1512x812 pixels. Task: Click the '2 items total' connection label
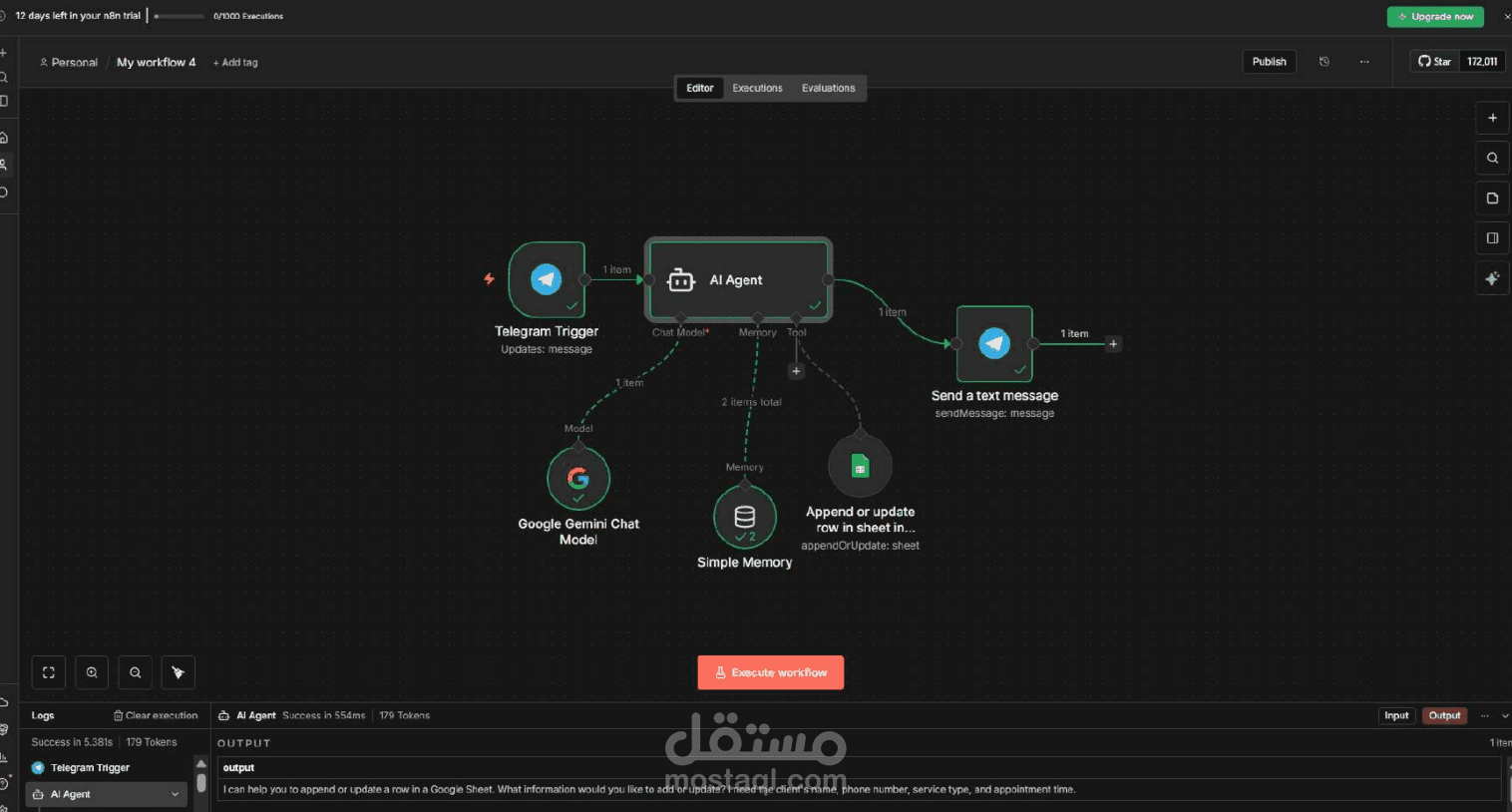click(751, 402)
